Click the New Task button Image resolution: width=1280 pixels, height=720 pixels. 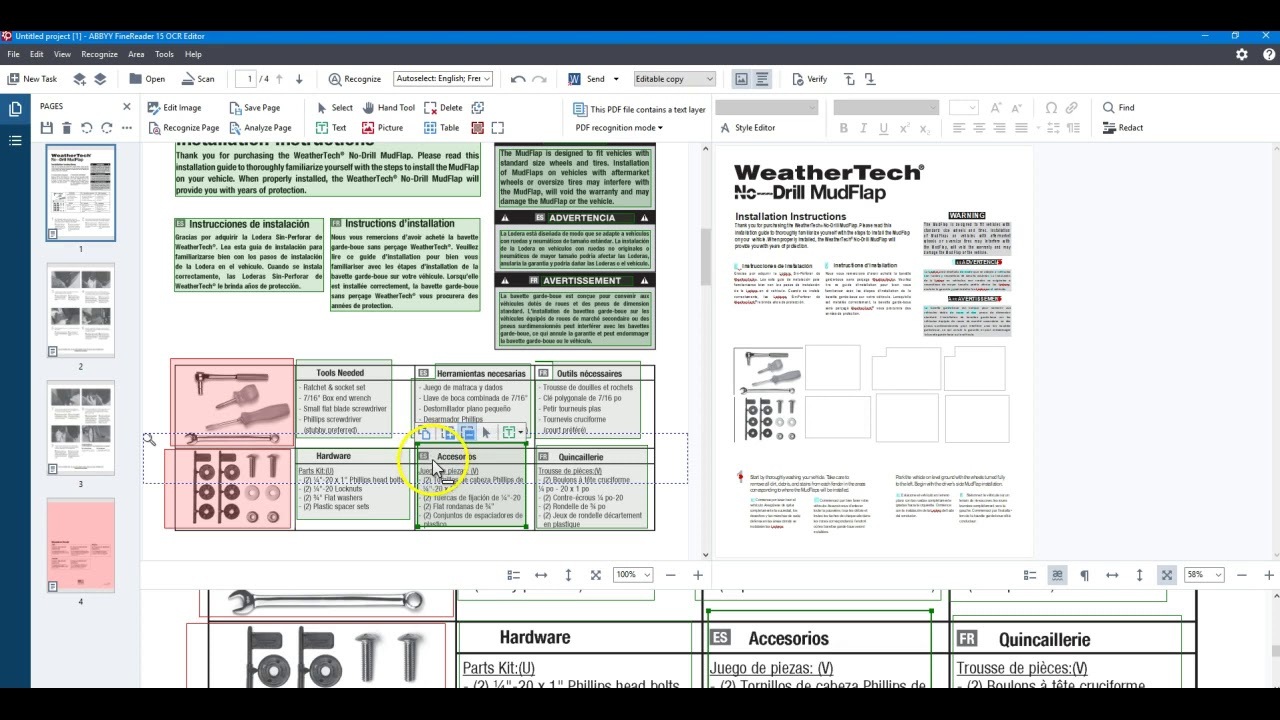click(x=33, y=79)
